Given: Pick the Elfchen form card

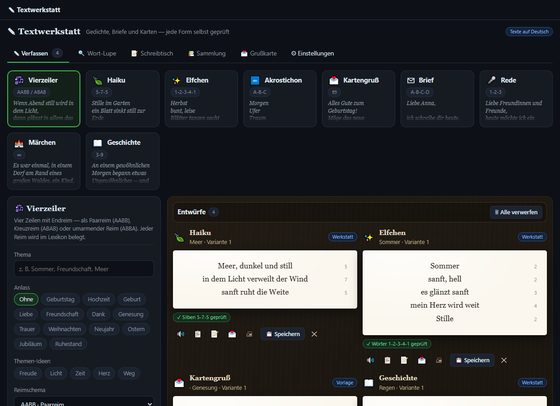Looking at the screenshot, I should pos(201,99).
